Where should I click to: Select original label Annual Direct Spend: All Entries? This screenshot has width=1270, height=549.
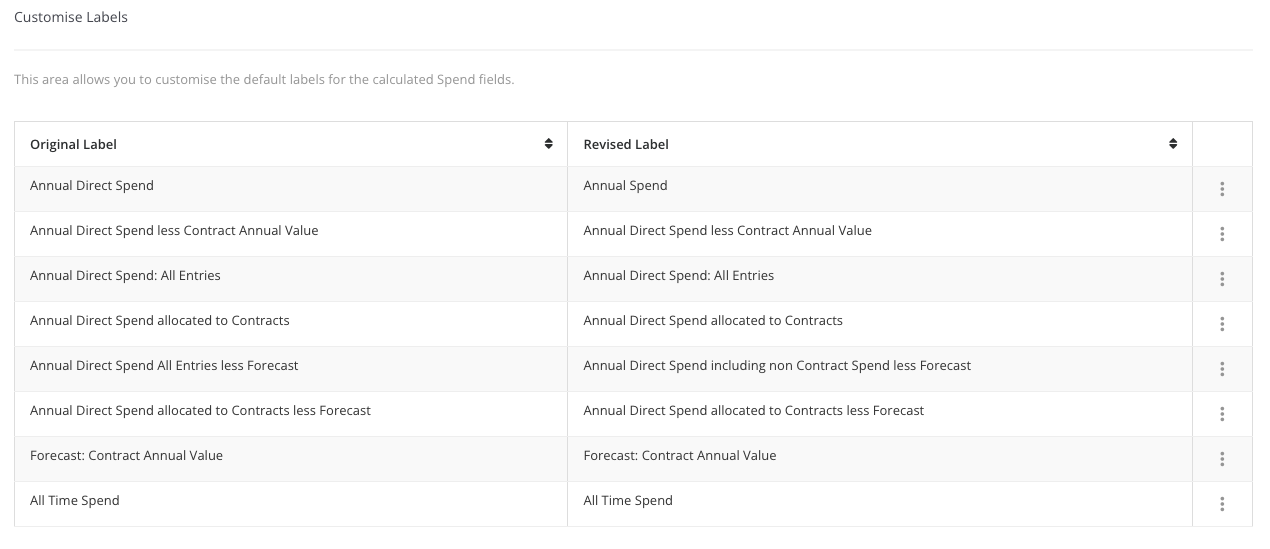pos(125,276)
